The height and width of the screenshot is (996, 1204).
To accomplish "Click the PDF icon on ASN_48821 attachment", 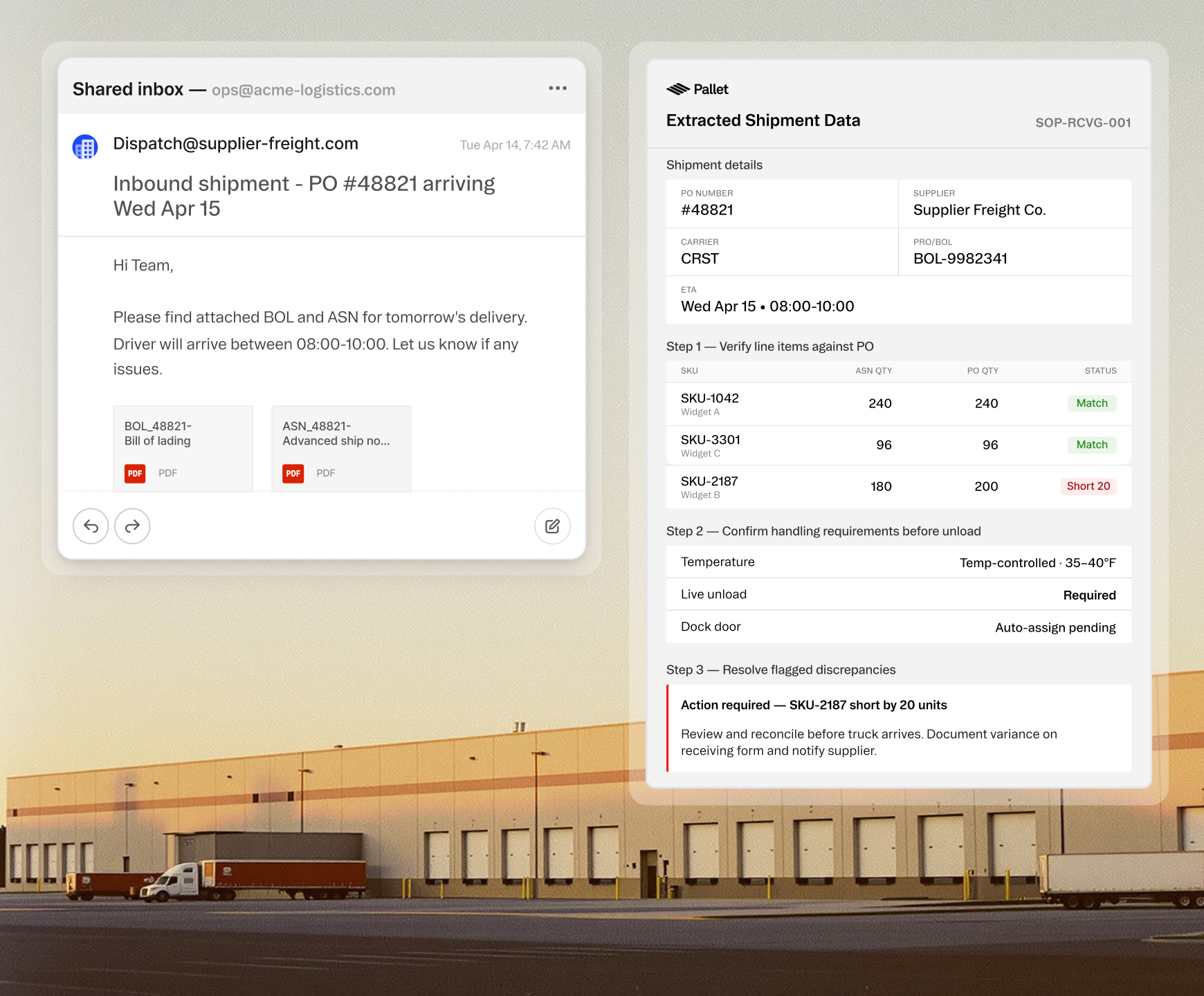I will point(293,473).
